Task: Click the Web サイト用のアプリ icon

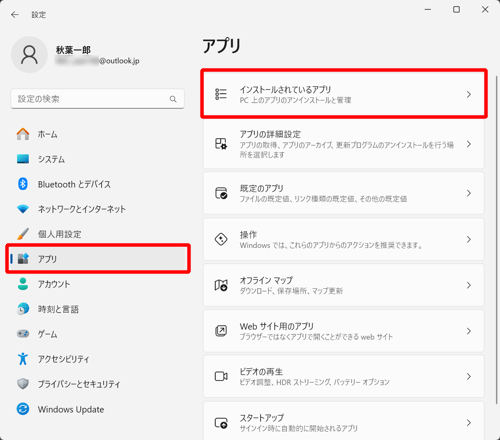Action: point(221,331)
